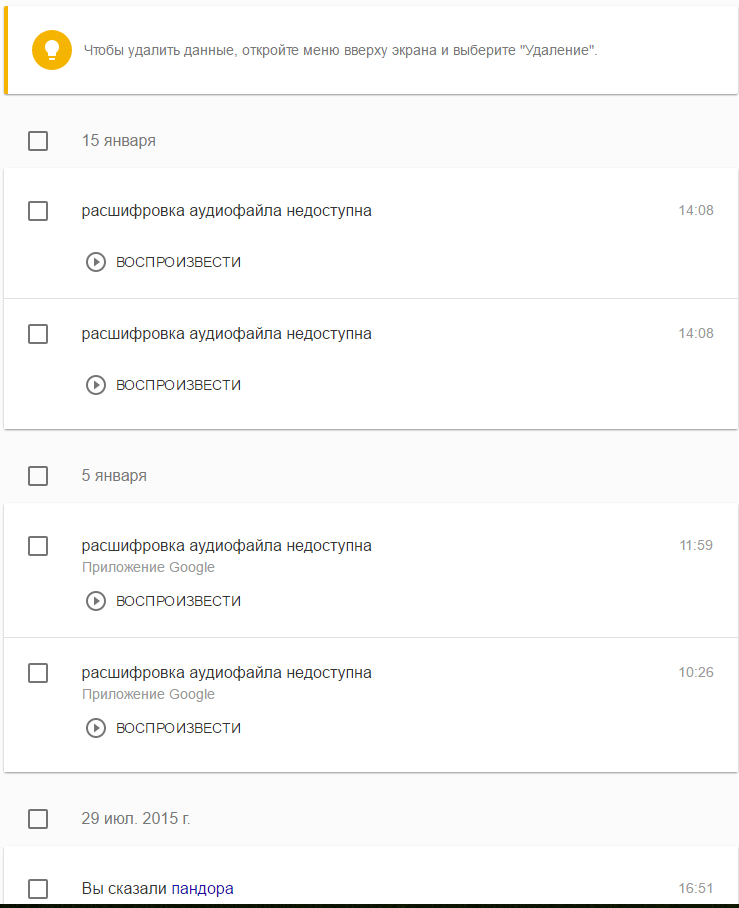
Task: Click the yellow lightbulb tip icon
Action: coord(52,50)
